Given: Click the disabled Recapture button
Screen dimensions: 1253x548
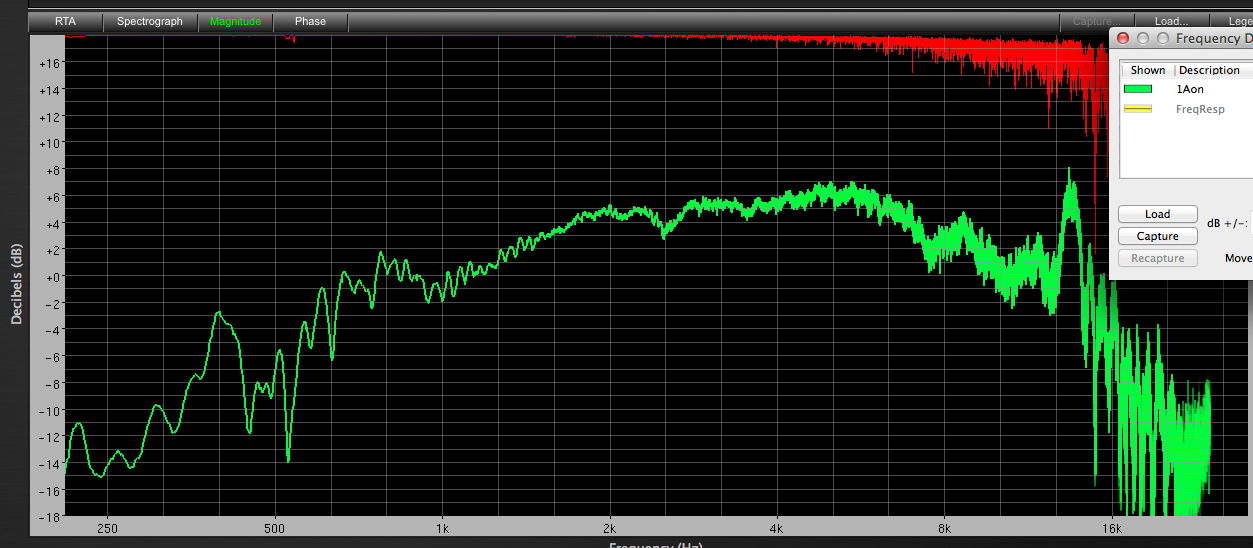Looking at the screenshot, I should click(1157, 258).
